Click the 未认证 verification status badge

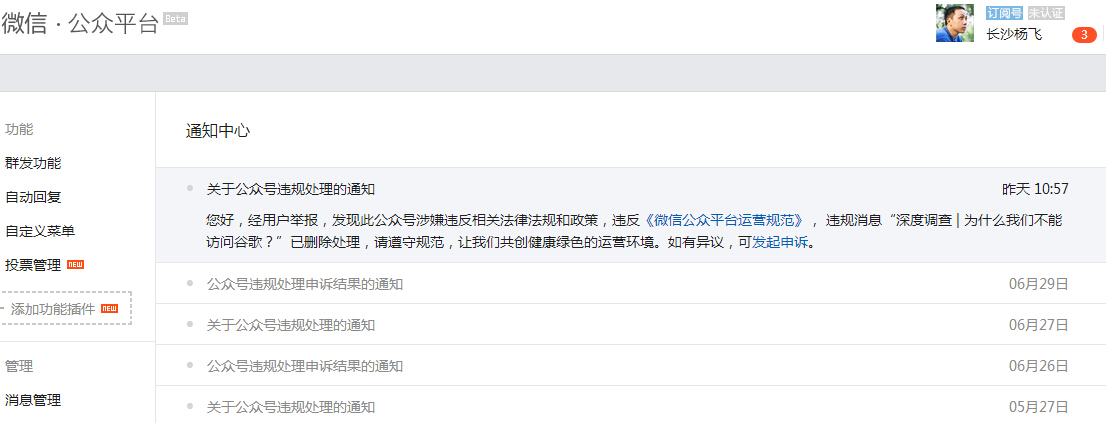pos(1045,13)
